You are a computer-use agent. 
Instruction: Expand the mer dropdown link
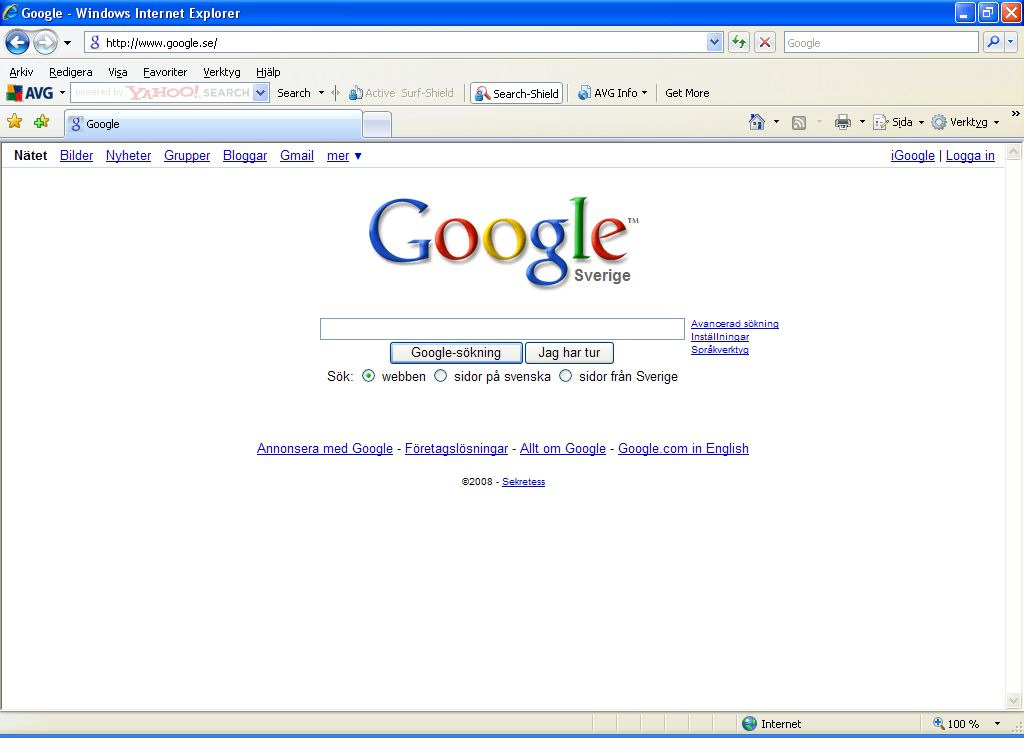(344, 155)
